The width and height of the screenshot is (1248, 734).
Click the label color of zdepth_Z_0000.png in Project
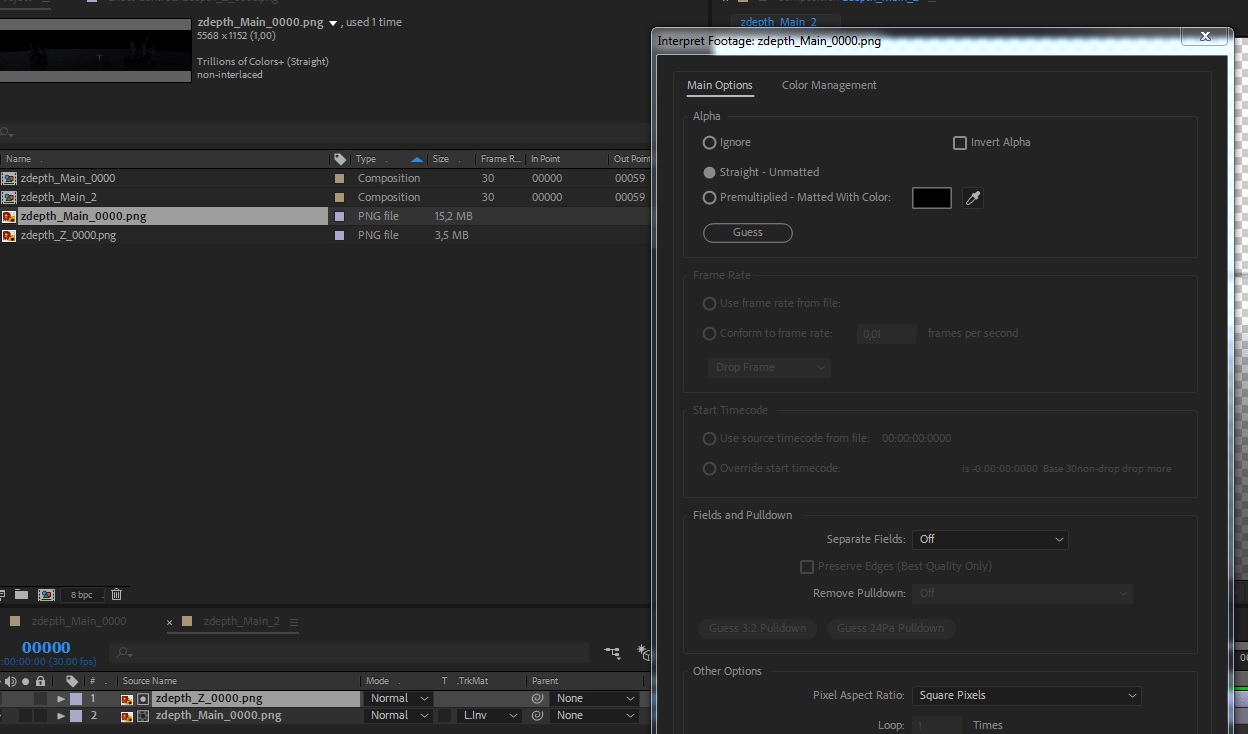tap(339, 235)
